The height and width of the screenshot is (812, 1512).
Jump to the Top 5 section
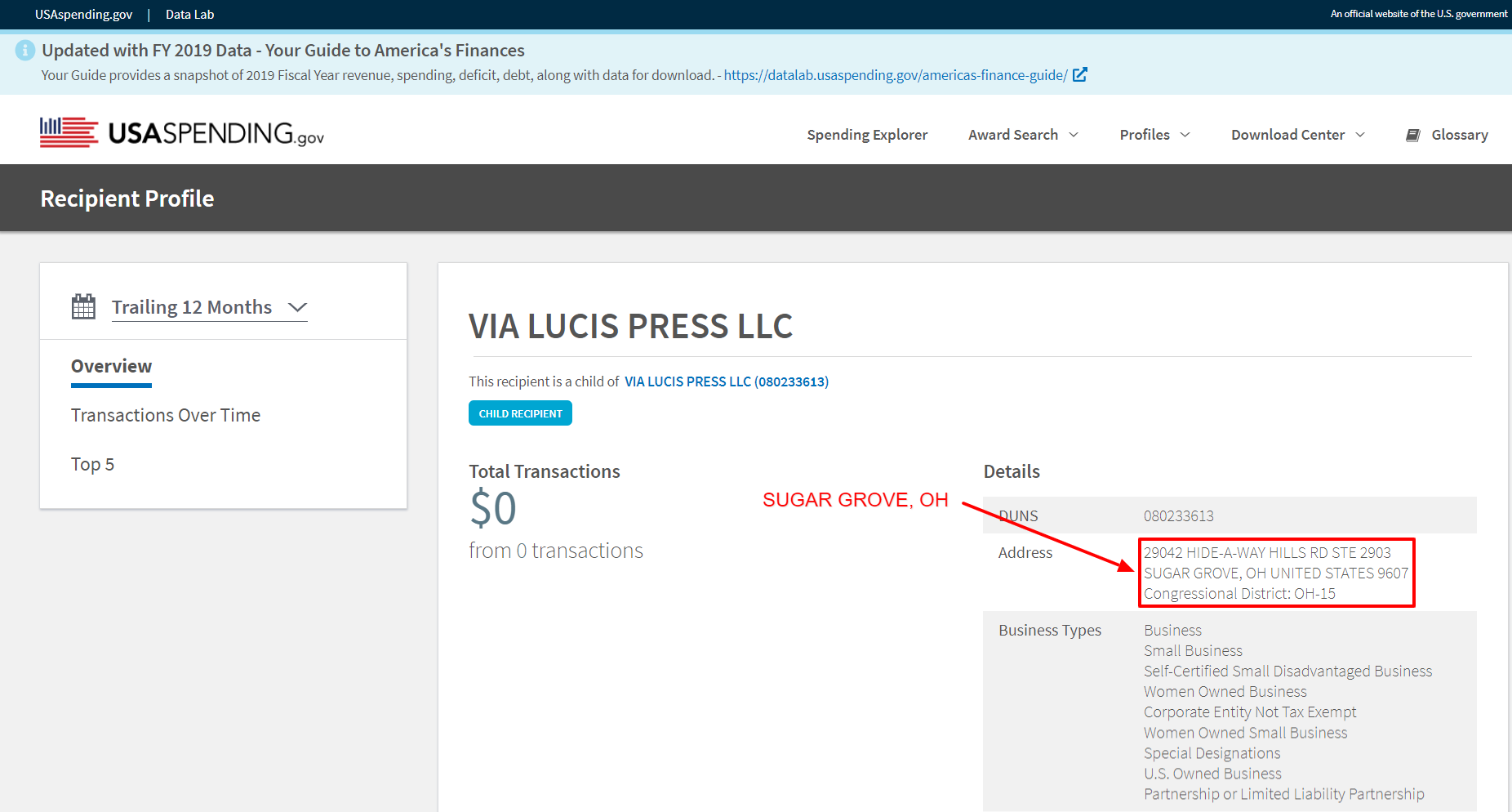click(92, 464)
